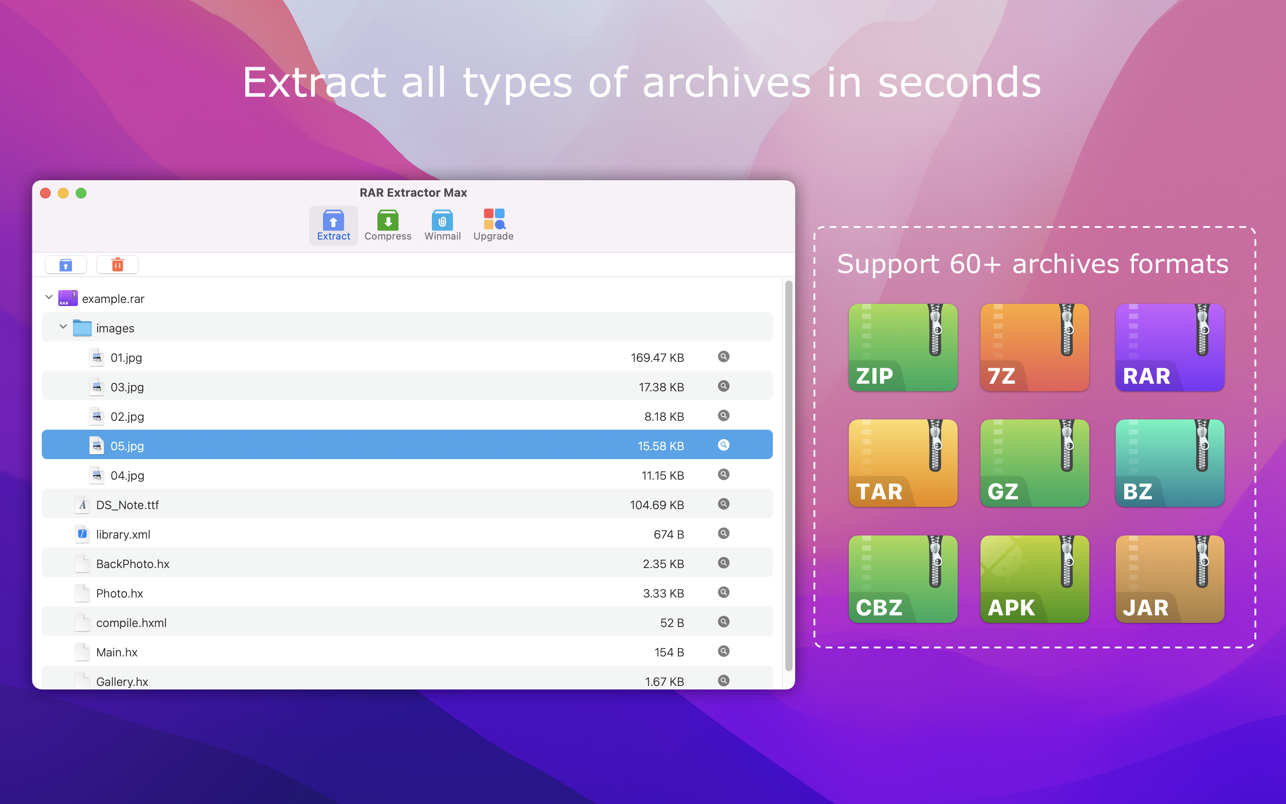Click the magnifier icon on 05.jpg row
Image resolution: width=1286 pixels, height=804 pixels.
723,445
